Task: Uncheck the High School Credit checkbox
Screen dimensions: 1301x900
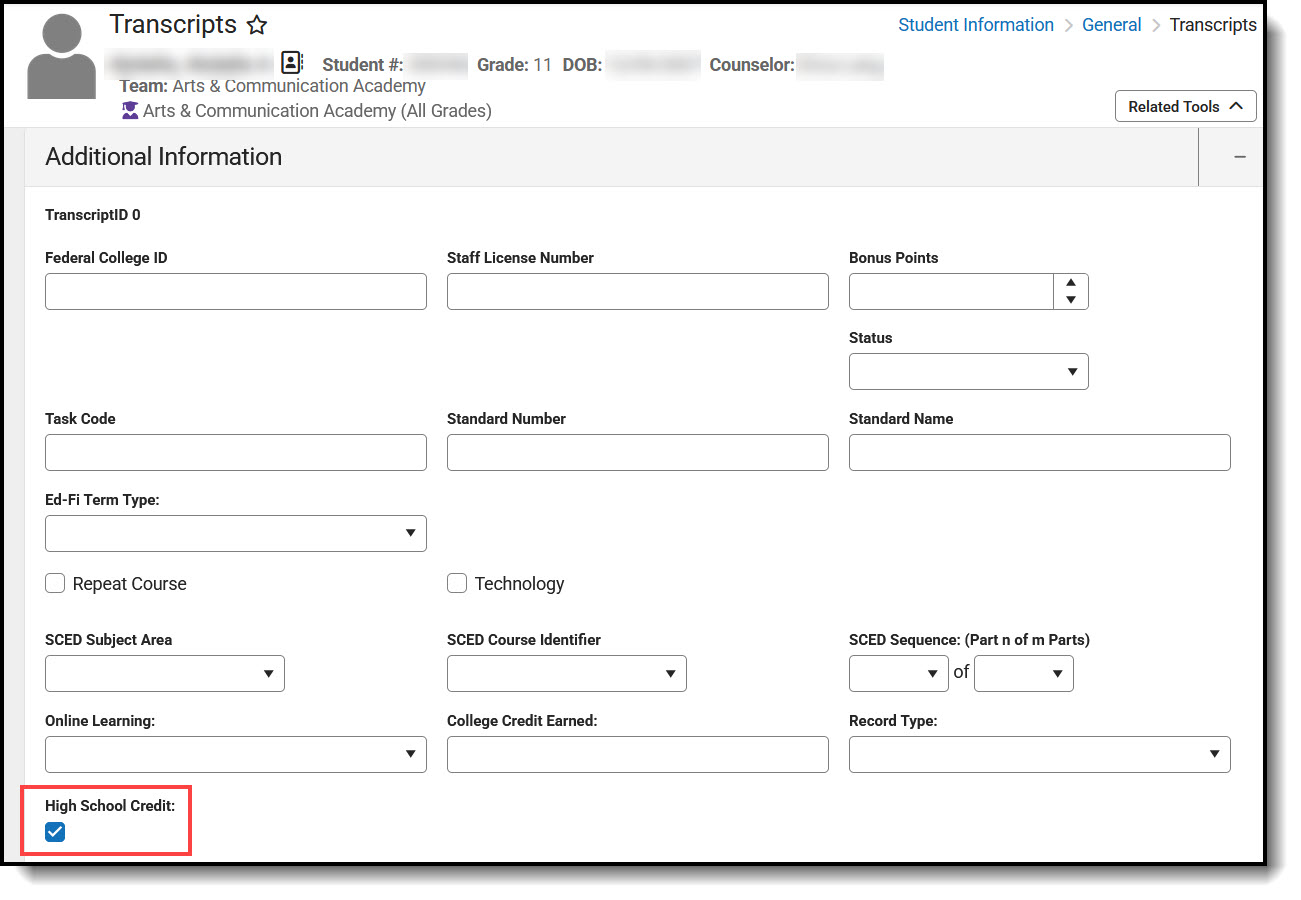Action: click(55, 832)
